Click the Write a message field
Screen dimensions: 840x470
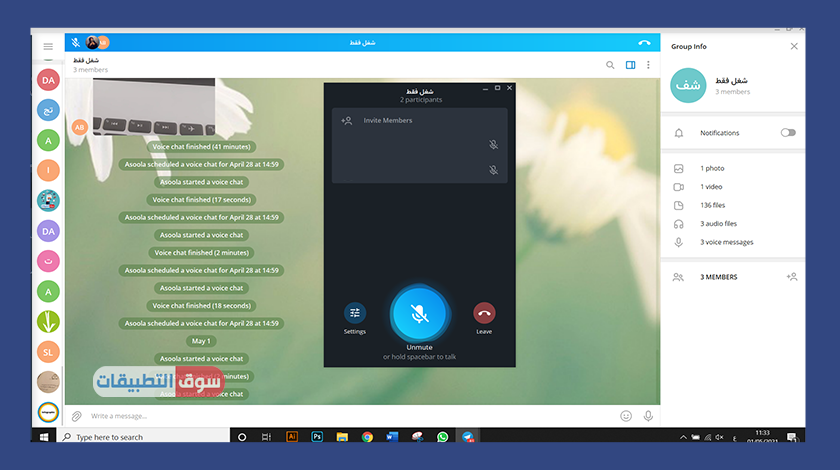click(348, 416)
